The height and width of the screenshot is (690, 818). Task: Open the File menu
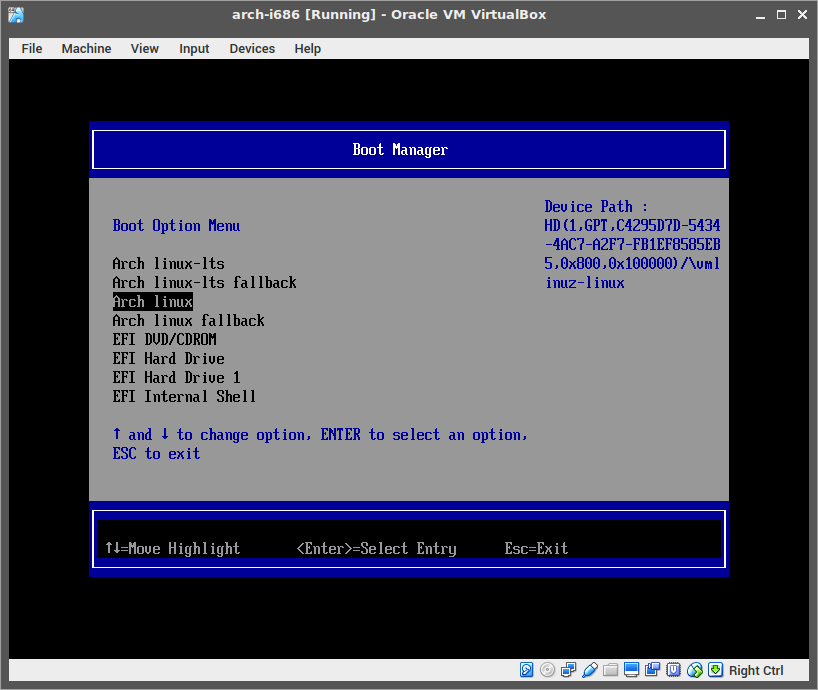32,49
